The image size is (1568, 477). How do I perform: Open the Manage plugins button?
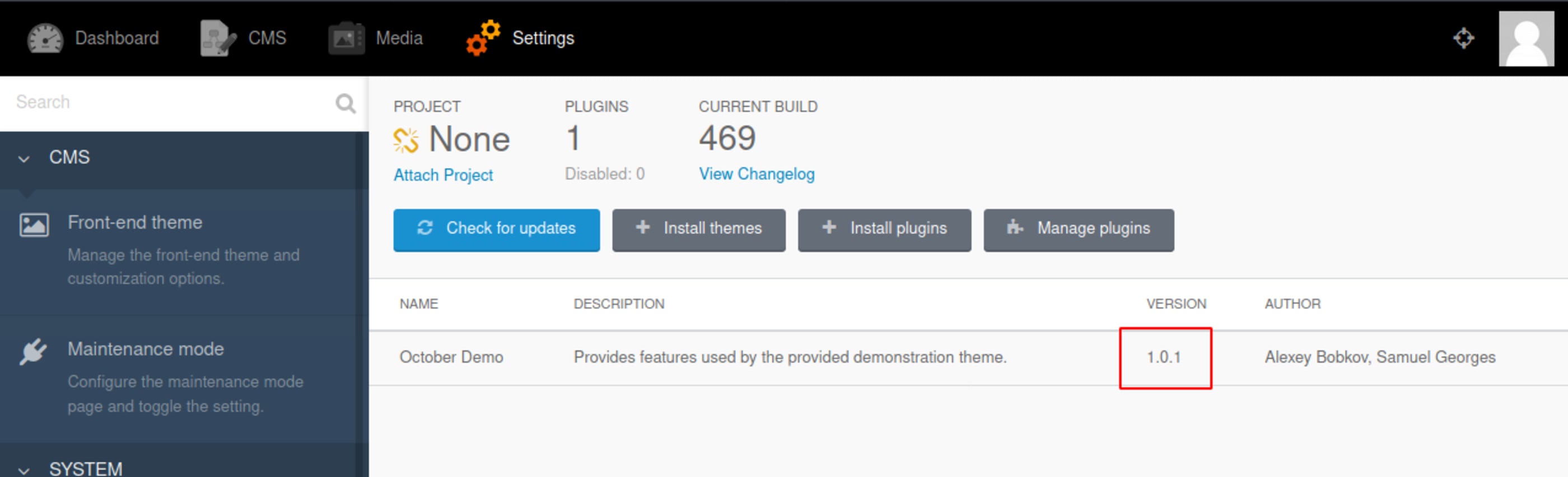[x=1078, y=230]
